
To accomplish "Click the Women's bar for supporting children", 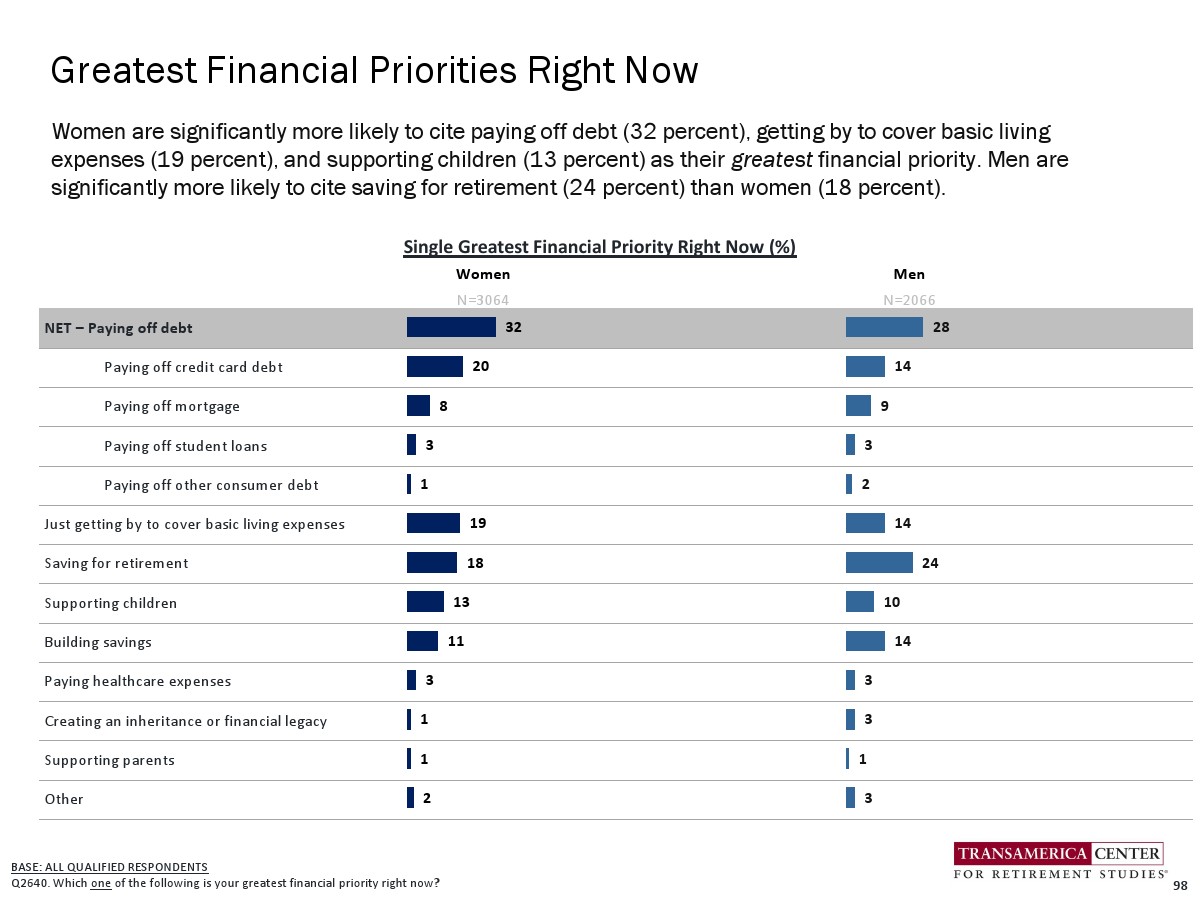I will [425, 602].
